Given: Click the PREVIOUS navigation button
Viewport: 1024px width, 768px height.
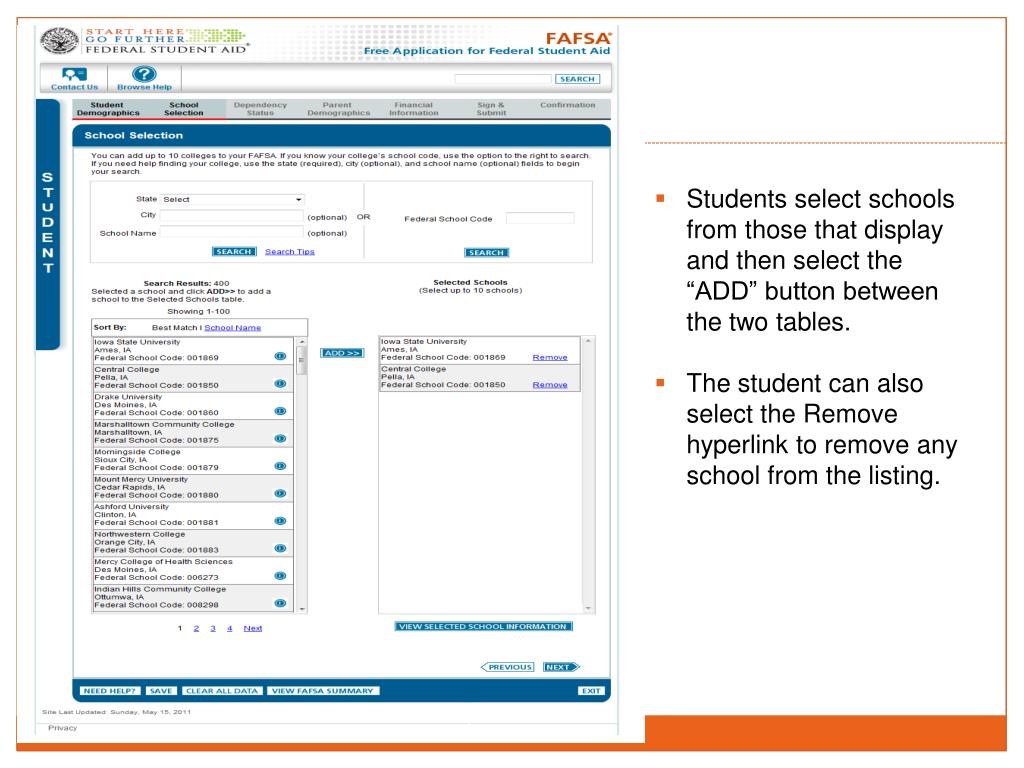Looking at the screenshot, I should pos(507,667).
